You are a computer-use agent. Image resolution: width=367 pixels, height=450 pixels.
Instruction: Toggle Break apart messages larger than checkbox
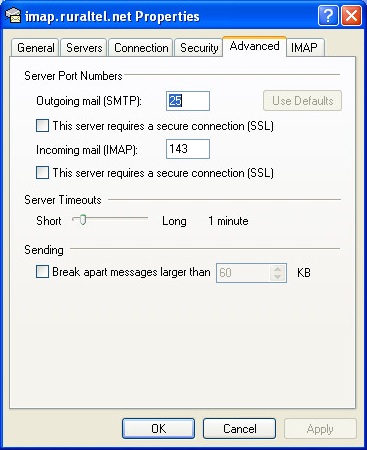point(42,272)
